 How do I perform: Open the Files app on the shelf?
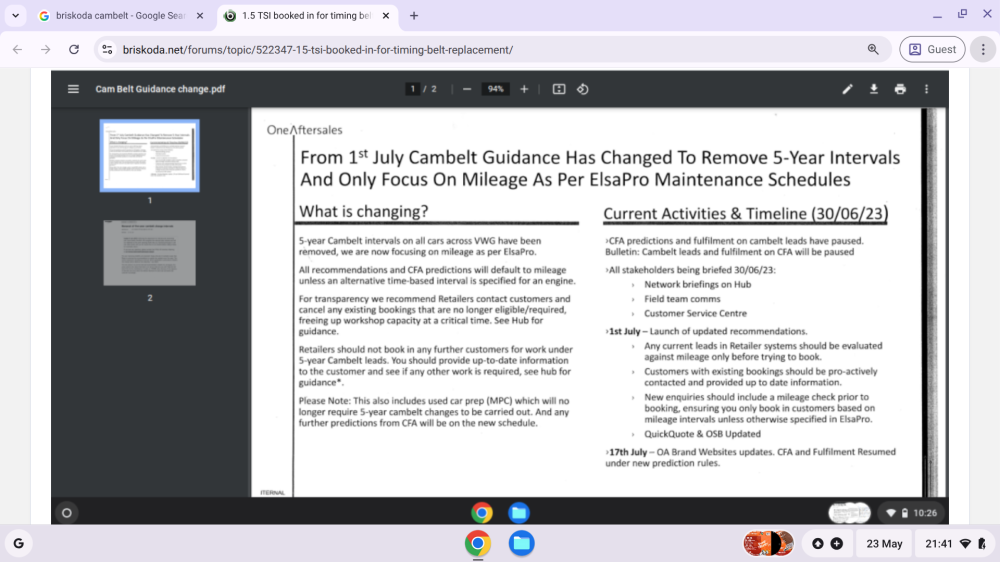pyautogui.click(x=521, y=544)
